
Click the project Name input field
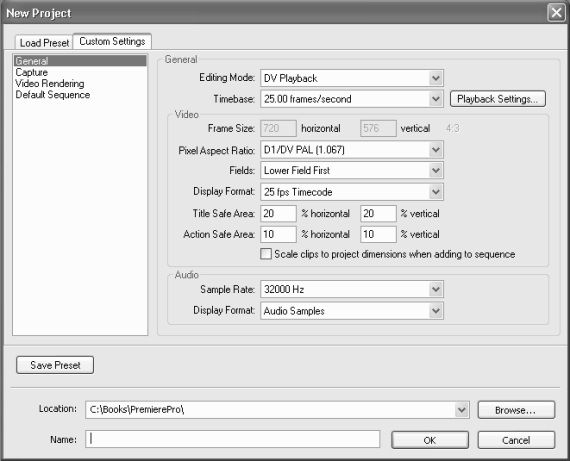(233, 439)
